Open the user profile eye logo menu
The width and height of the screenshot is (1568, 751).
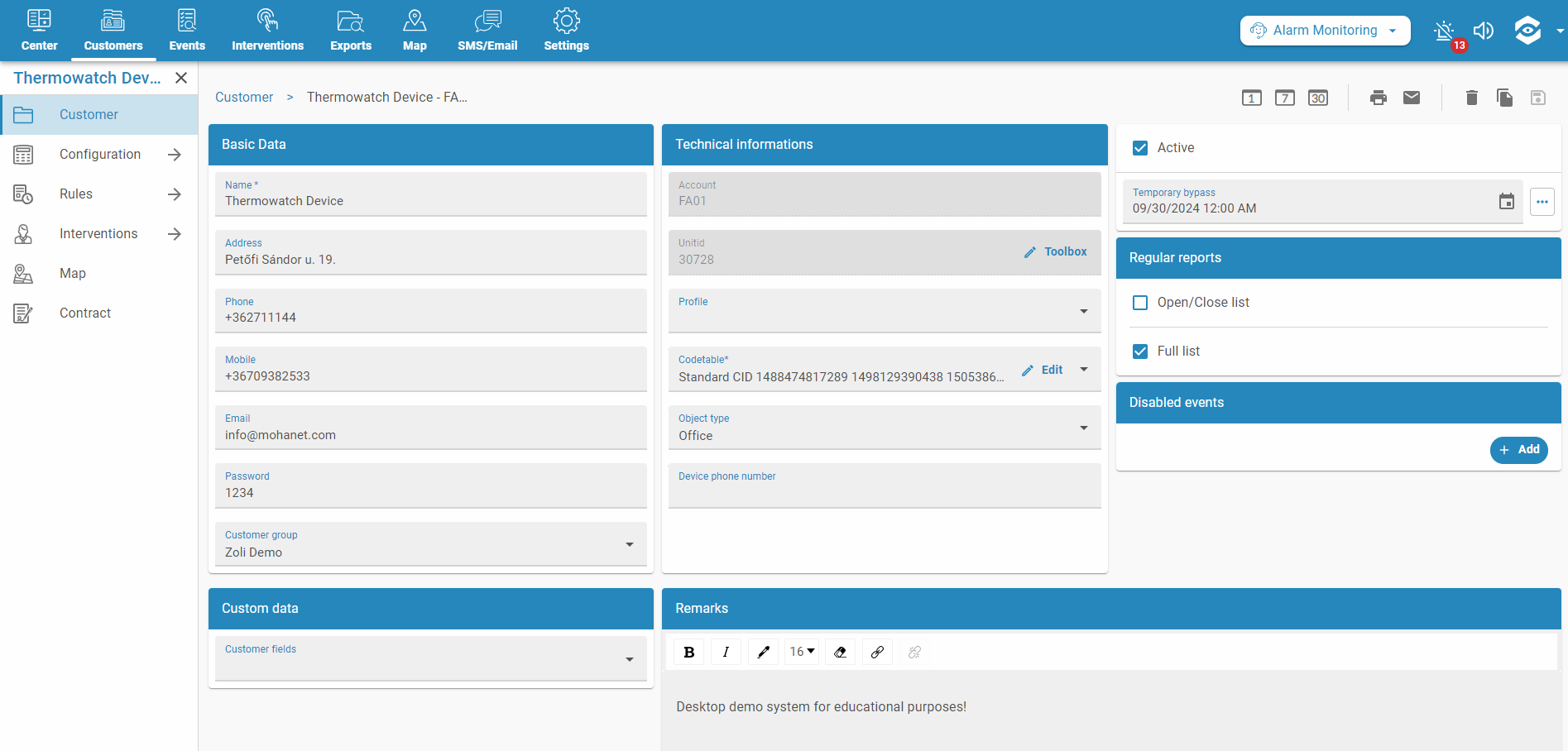(1528, 31)
